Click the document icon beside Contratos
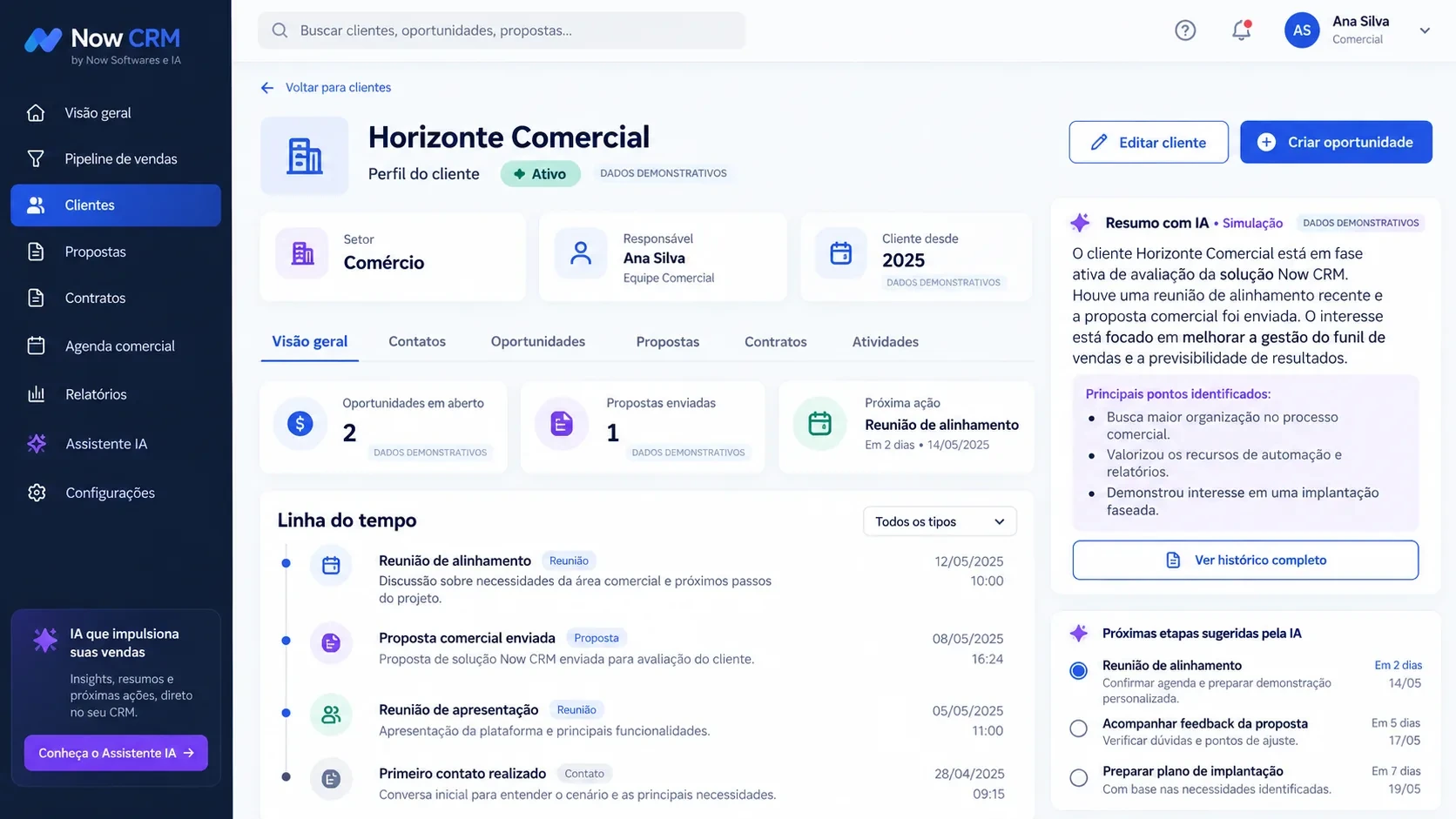1456x819 pixels. (x=36, y=298)
